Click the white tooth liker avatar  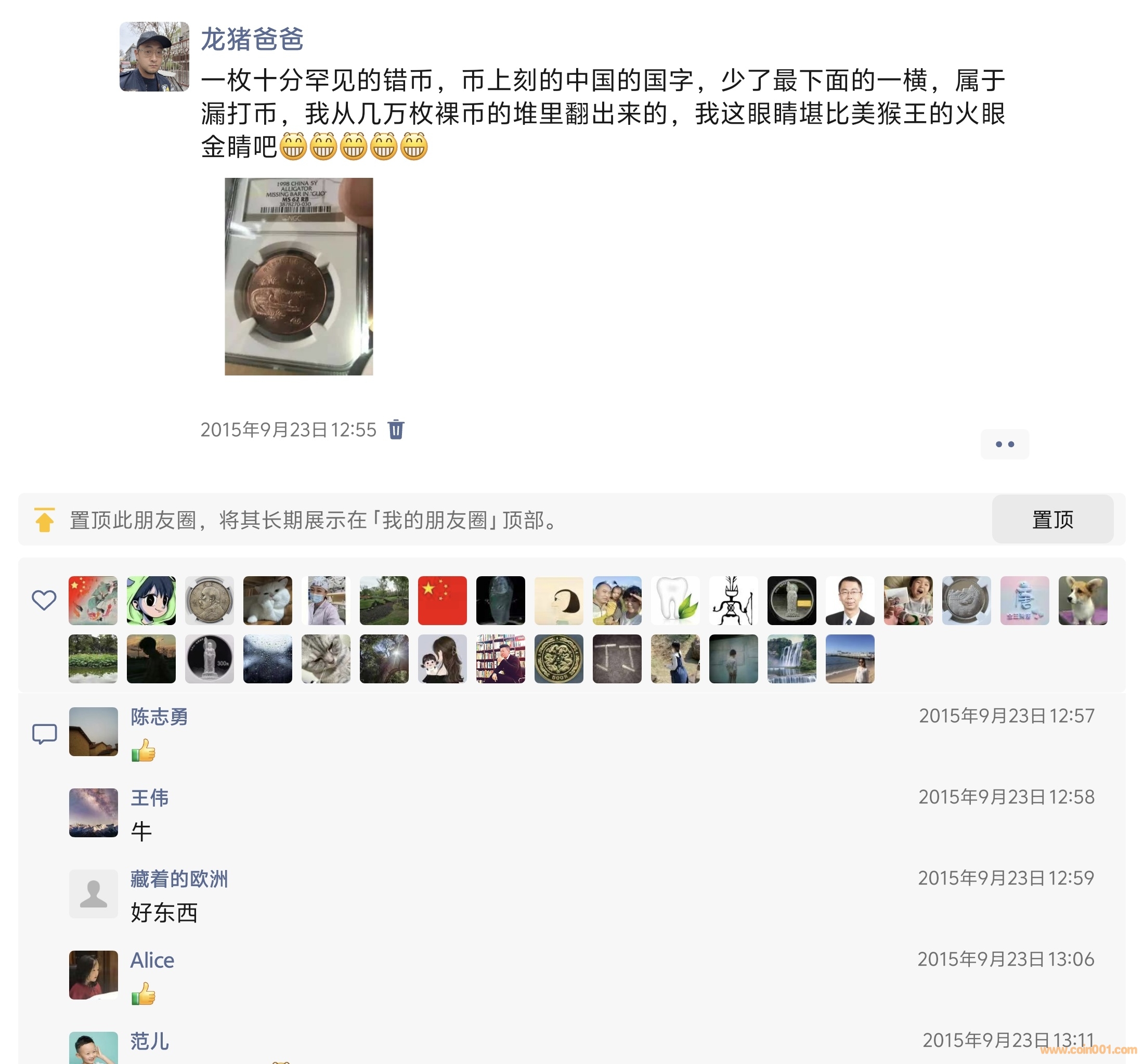tap(675, 600)
